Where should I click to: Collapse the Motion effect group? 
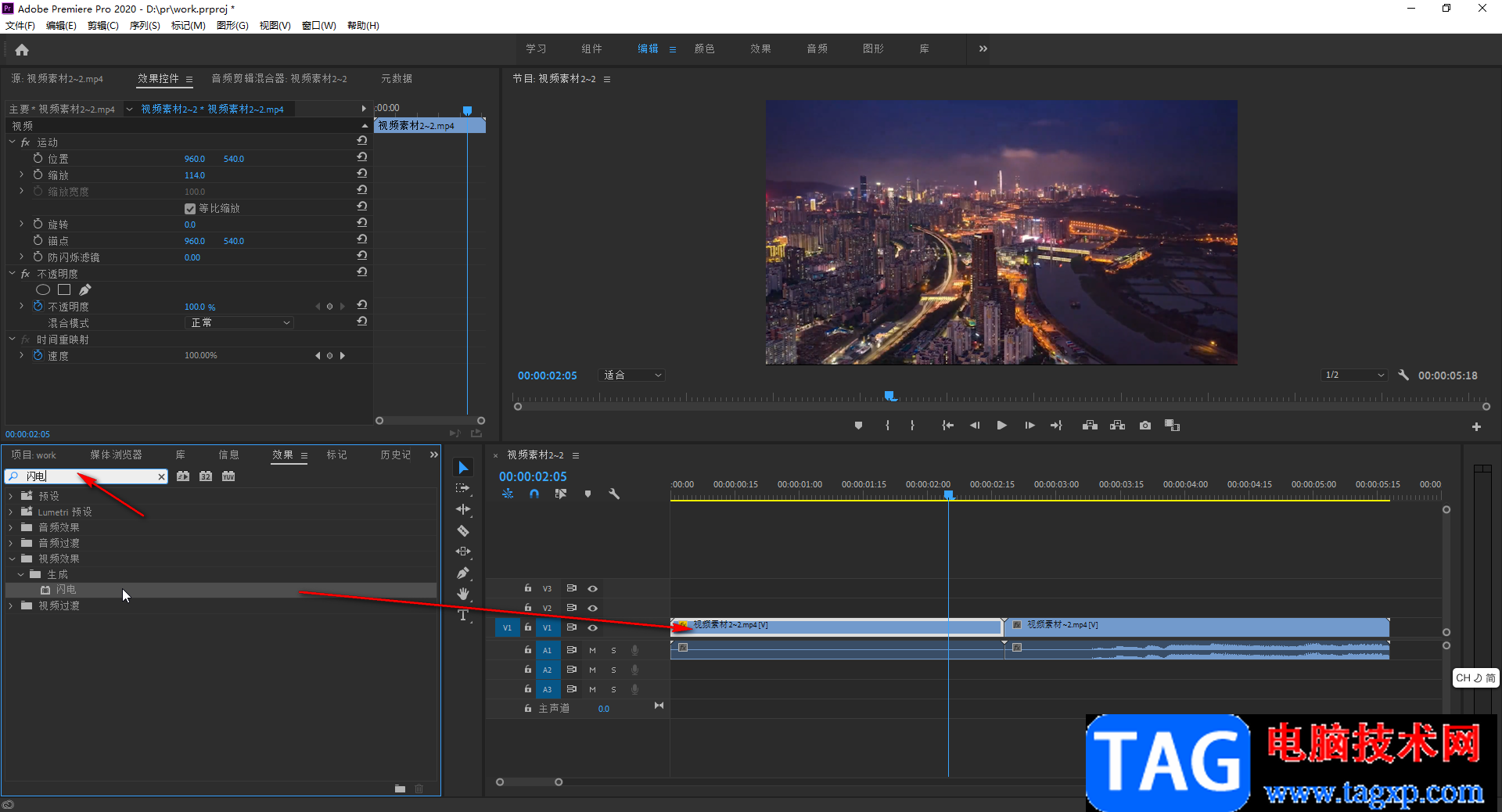pos(13,142)
